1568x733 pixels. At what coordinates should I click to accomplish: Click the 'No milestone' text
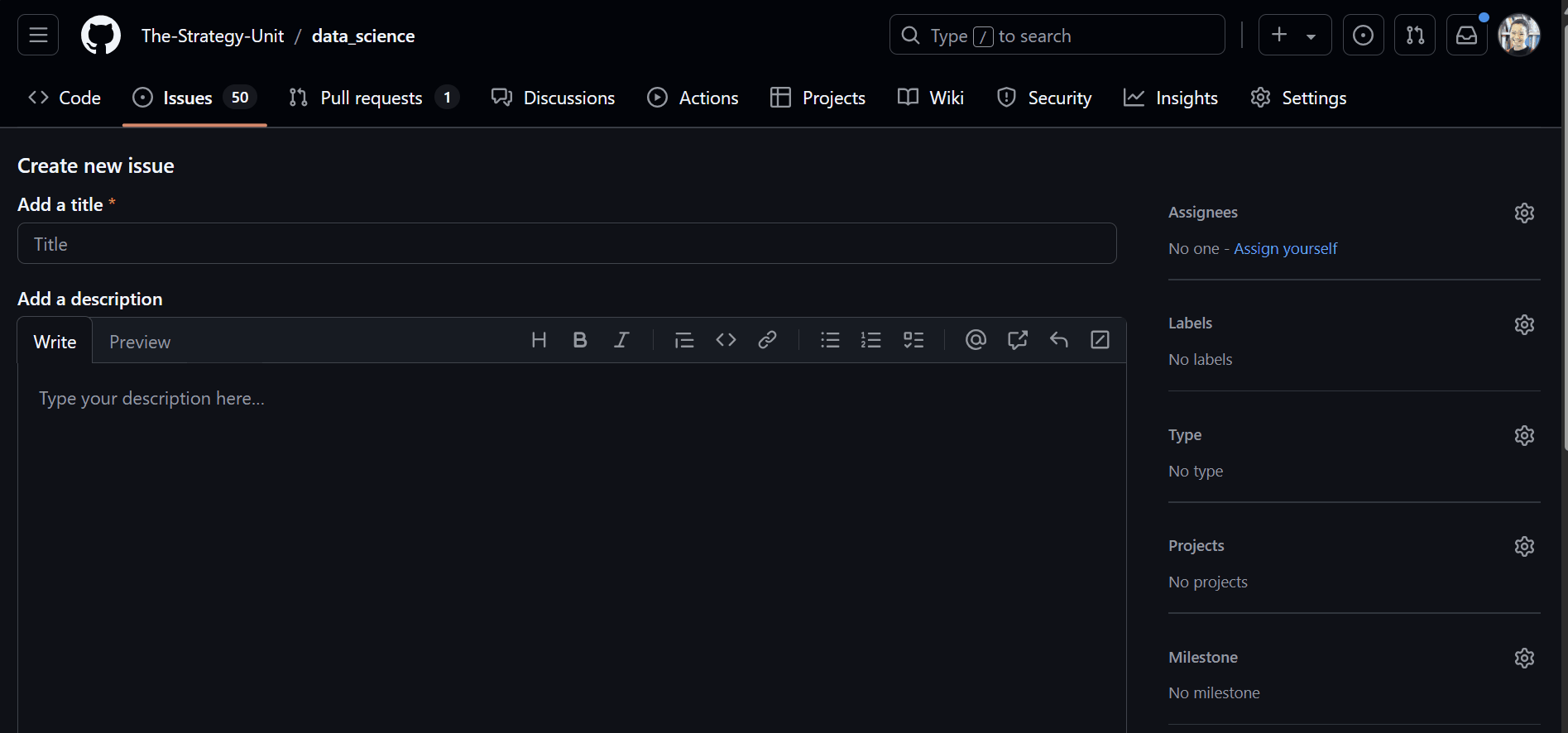pos(1214,692)
